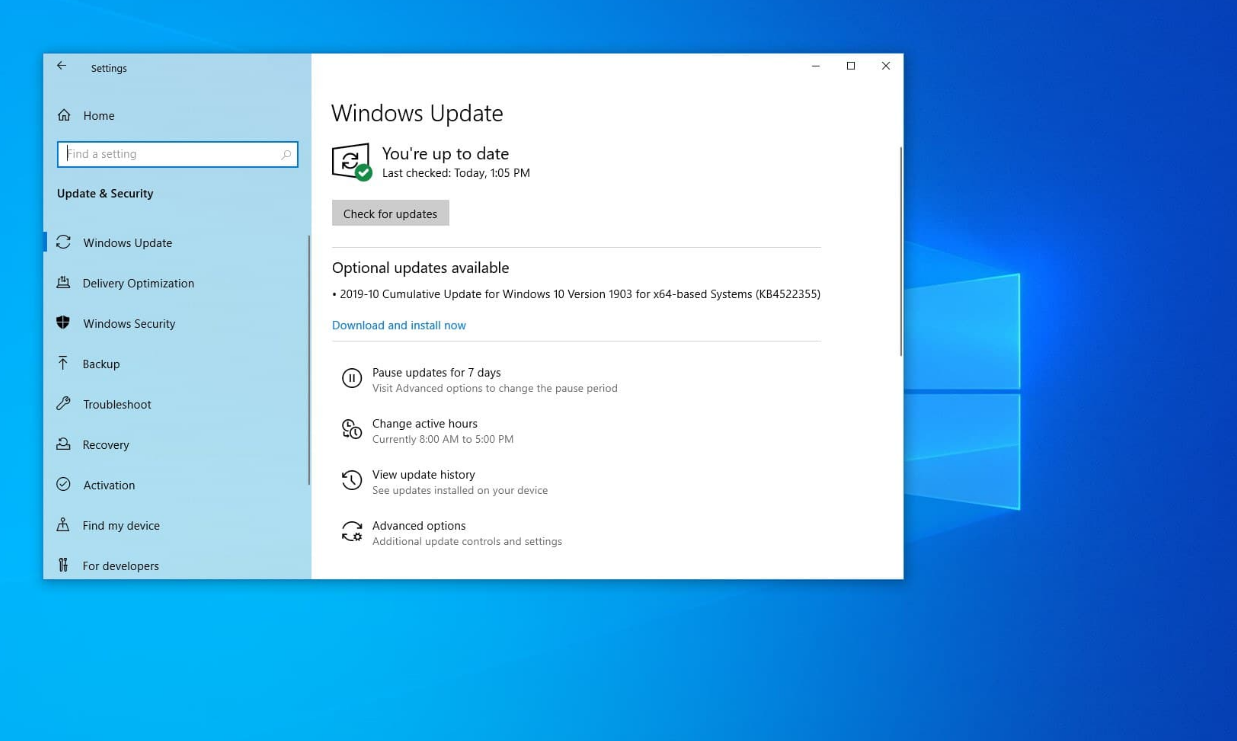Screen dimensions: 1237x741
Task: Click the Advanced options gear-sync icon
Action: 351,531
